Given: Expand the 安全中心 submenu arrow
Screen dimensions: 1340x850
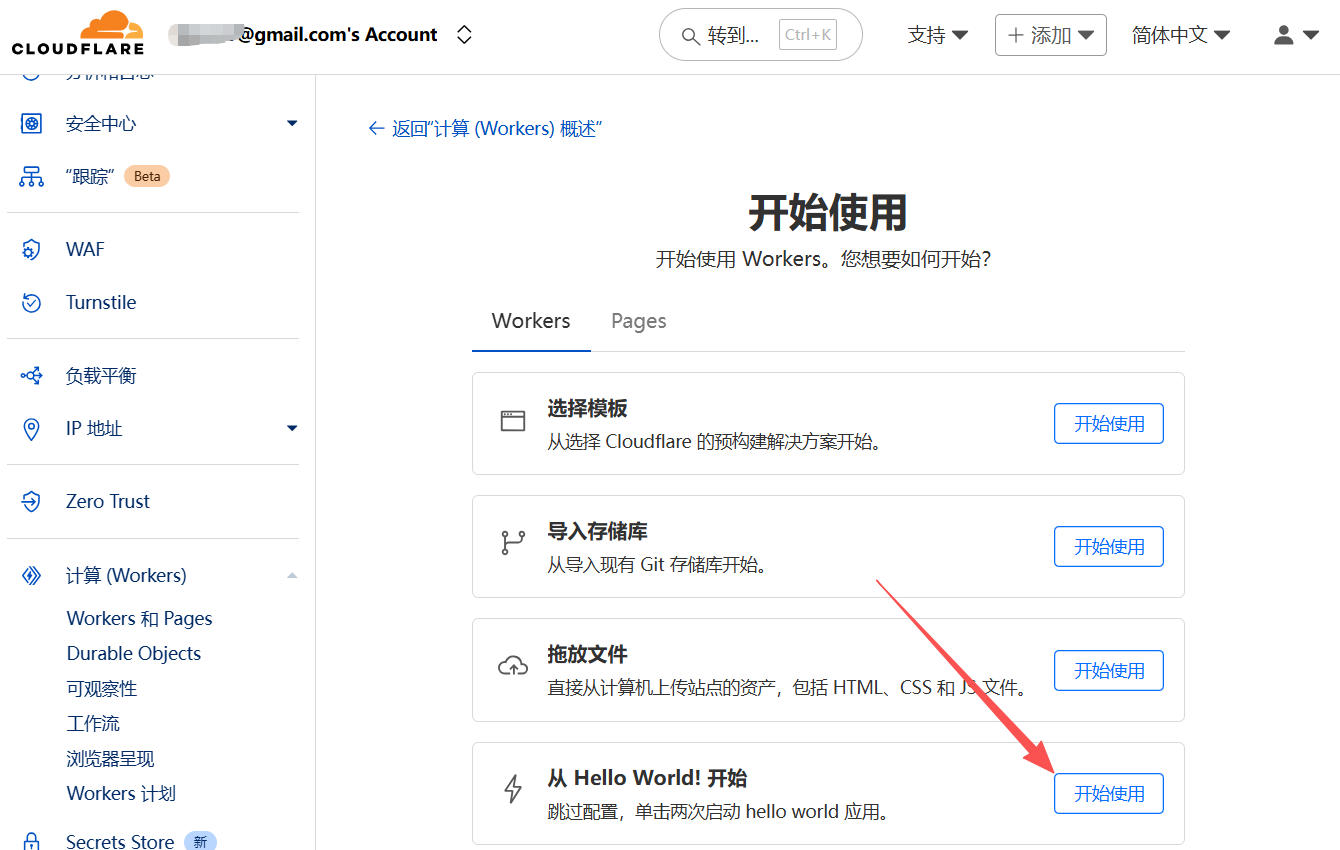Looking at the screenshot, I should 292,124.
